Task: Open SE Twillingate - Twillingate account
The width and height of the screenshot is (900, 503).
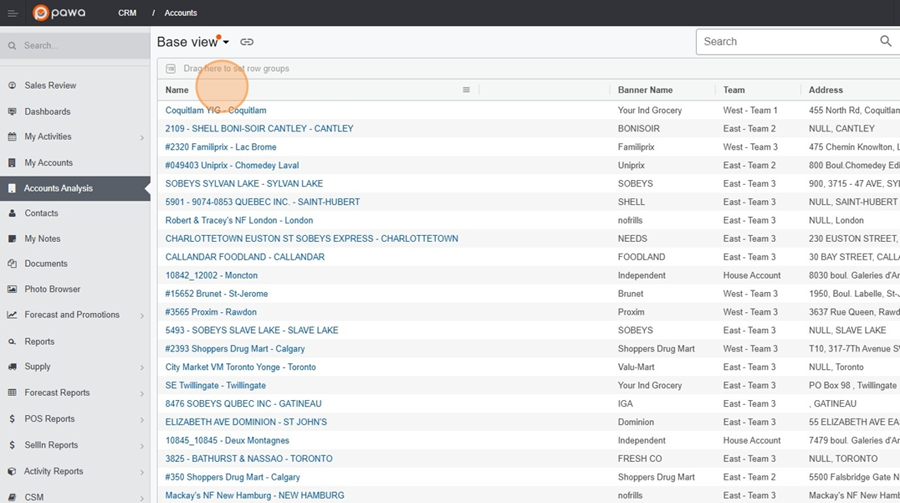Action: [x=215, y=386]
